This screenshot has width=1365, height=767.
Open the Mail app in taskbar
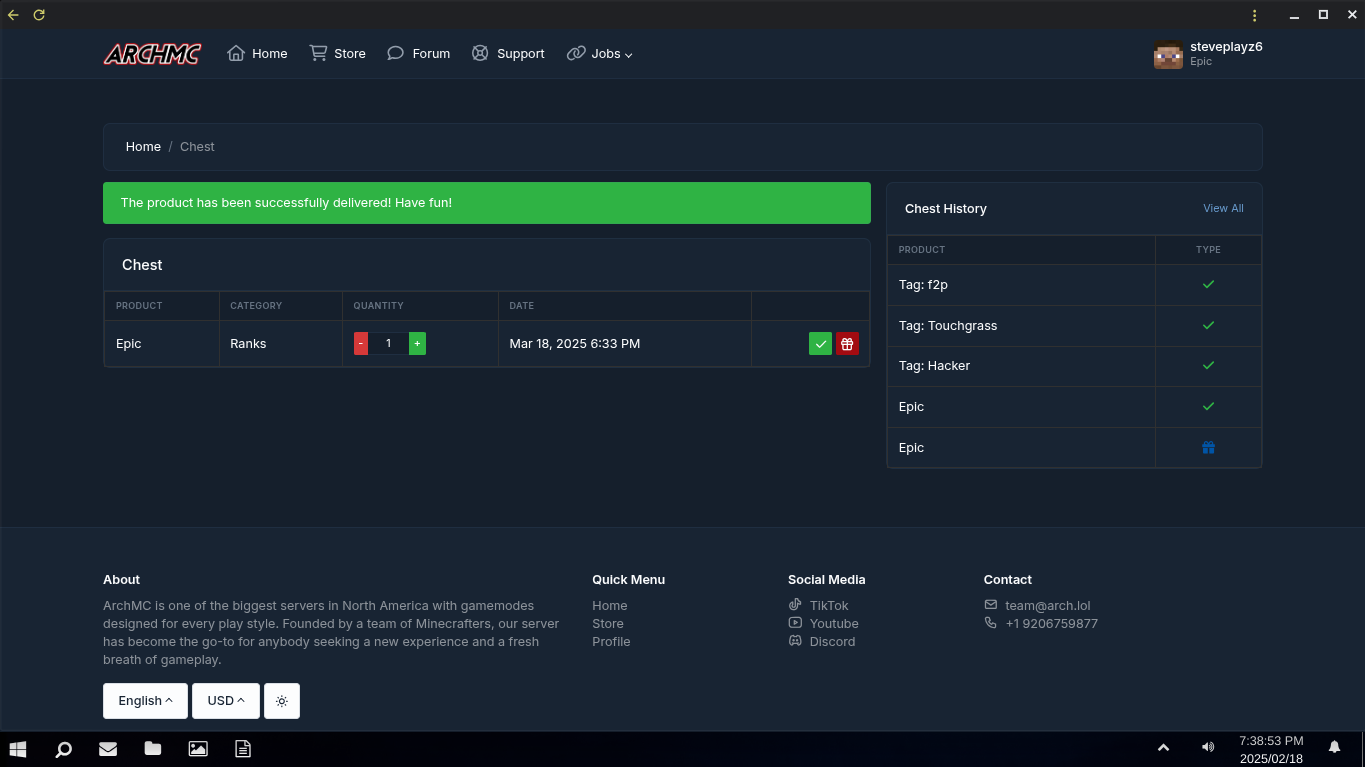pos(108,748)
